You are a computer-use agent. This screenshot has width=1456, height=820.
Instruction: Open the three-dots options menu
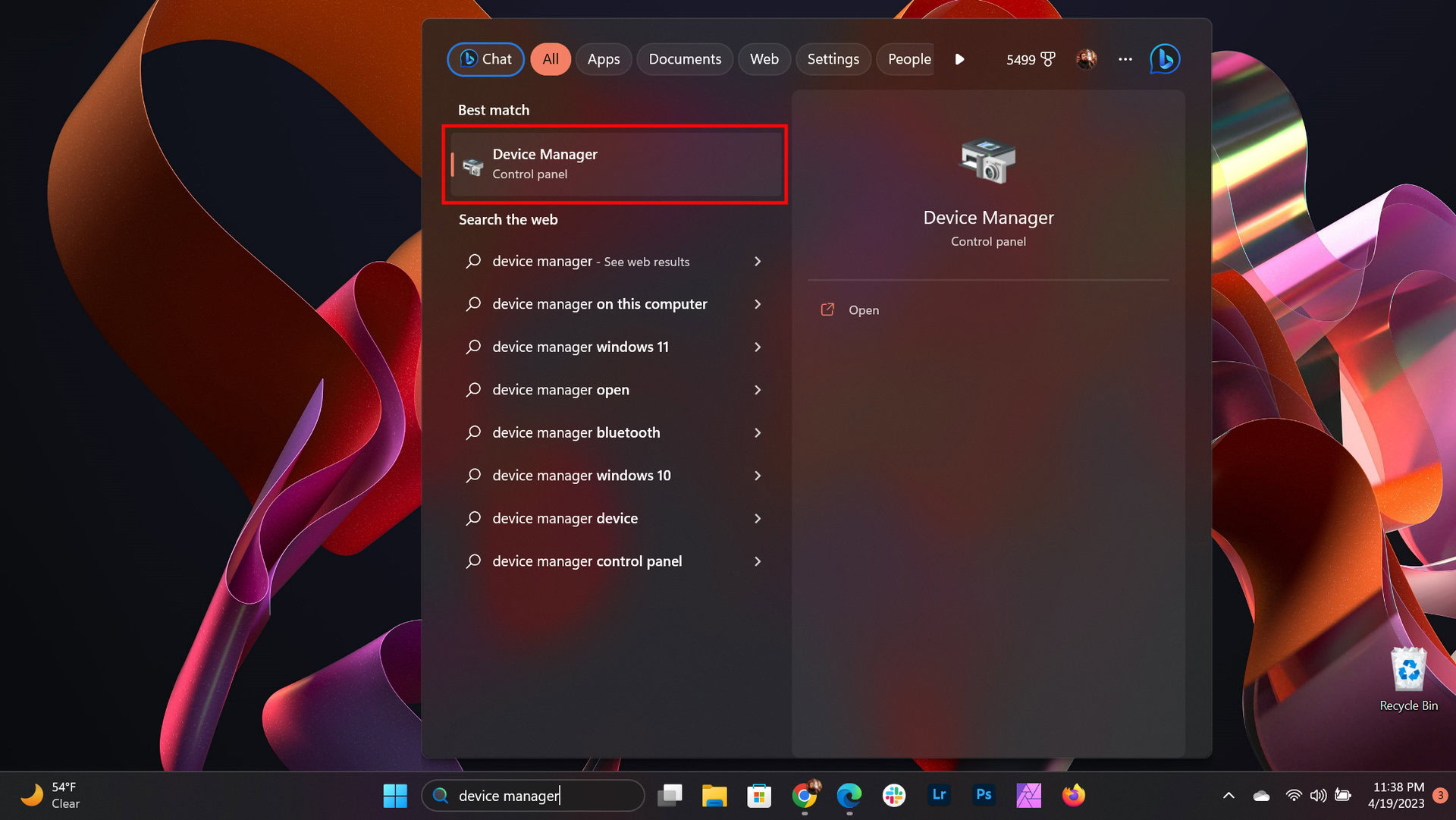click(x=1125, y=59)
